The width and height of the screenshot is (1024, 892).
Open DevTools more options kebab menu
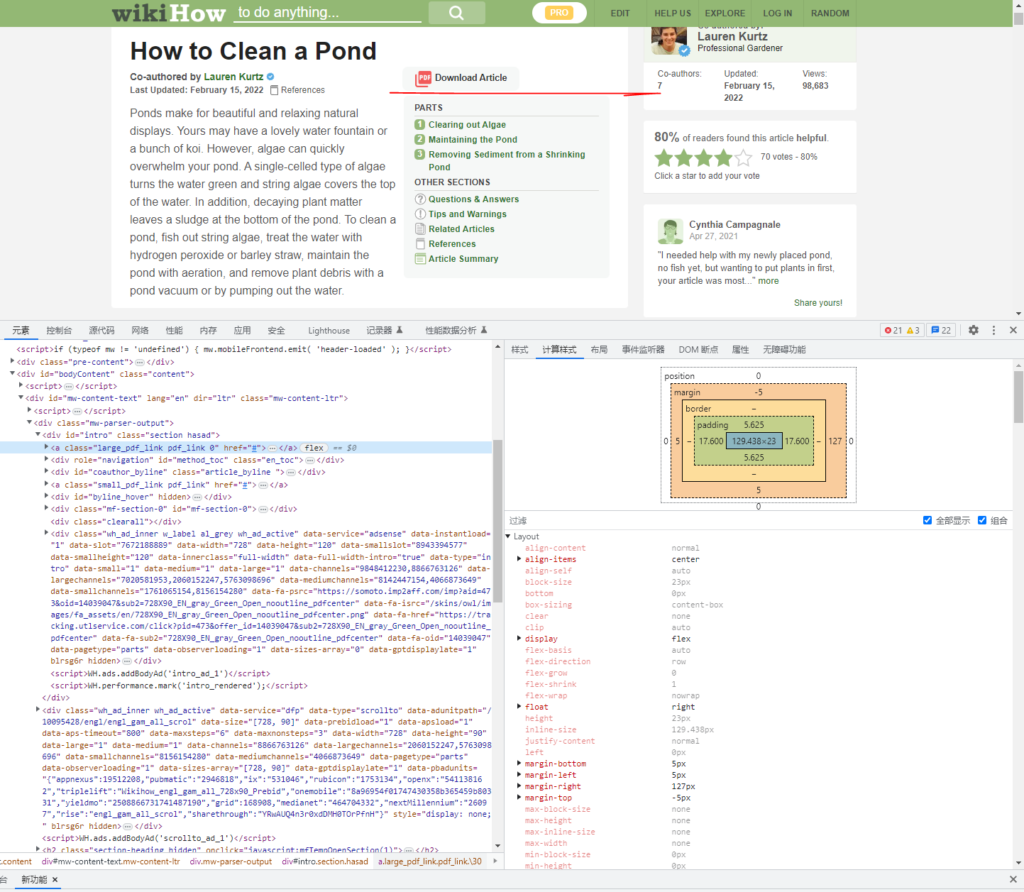pyautogui.click(x=994, y=330)
